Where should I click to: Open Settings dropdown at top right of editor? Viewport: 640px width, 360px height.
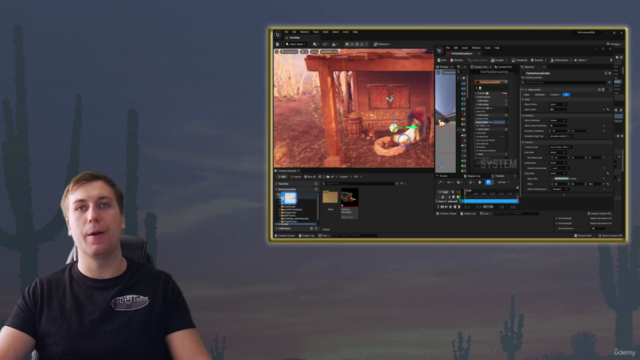tap(614, 44)
